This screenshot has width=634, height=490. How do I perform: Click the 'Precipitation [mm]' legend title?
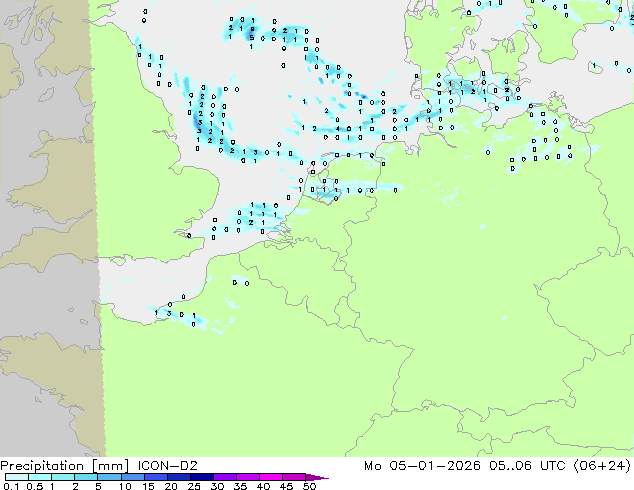65,466
